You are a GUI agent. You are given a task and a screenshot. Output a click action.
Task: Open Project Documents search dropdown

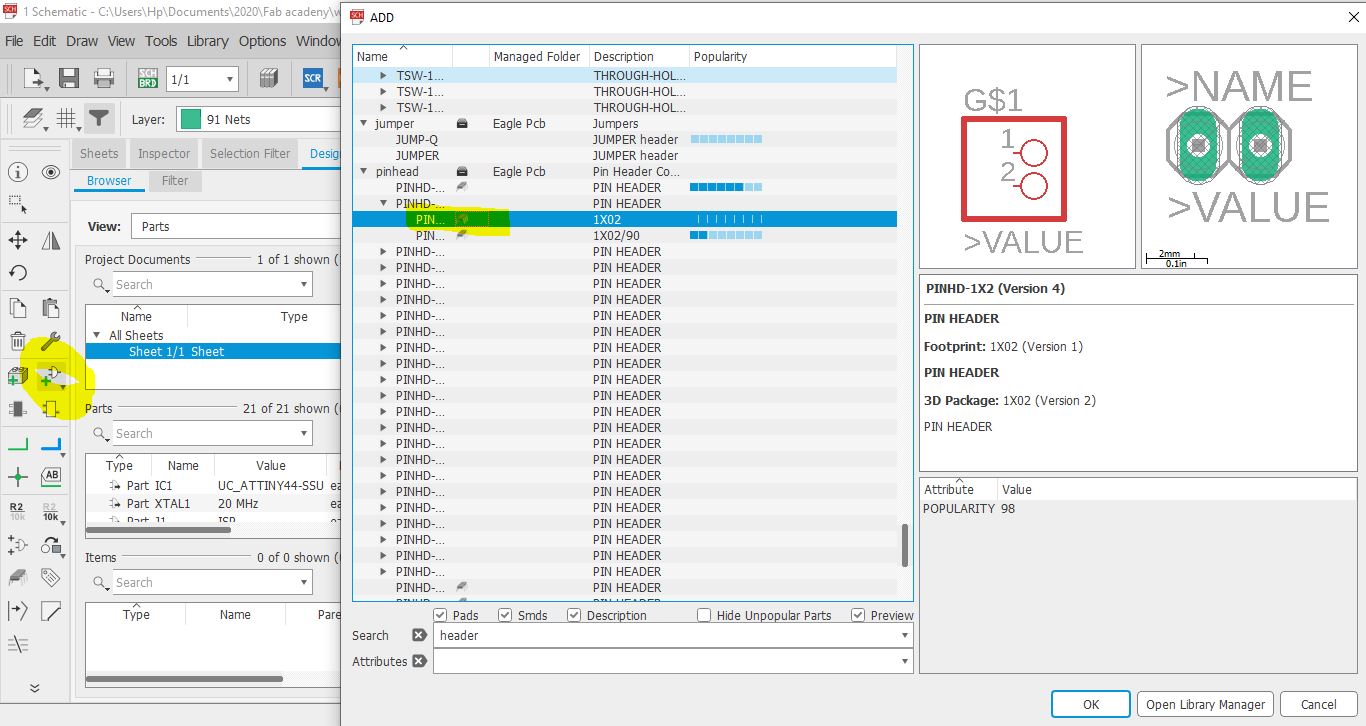click(x=304, y=284)
